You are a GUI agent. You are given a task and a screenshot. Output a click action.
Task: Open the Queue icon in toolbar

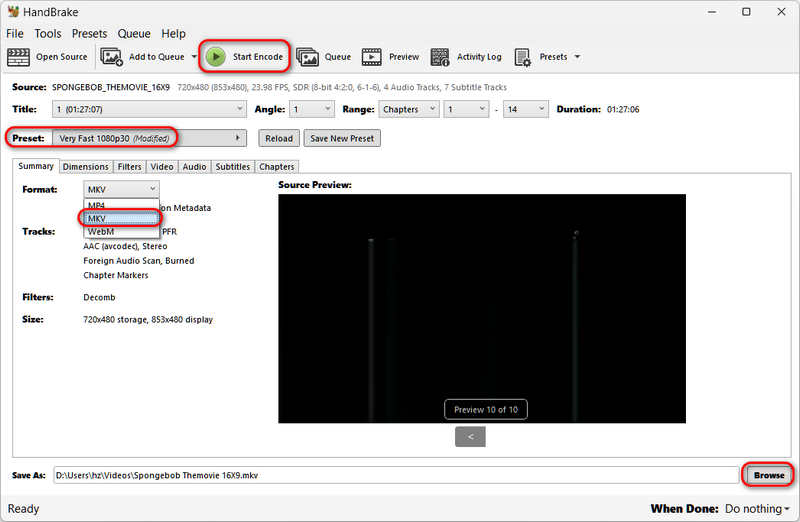click(307, 57)
